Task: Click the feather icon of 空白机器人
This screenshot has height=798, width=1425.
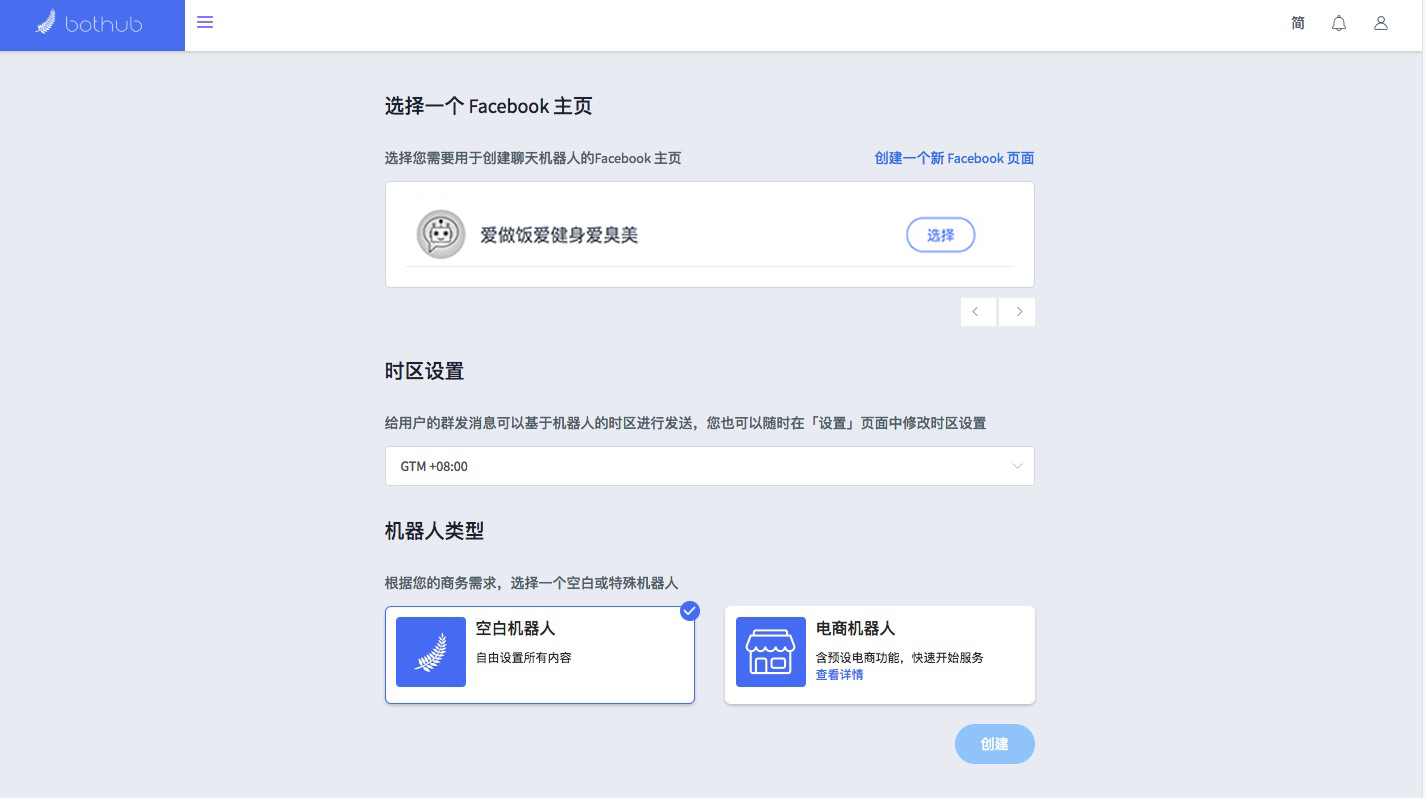Action: click(431, 652)
